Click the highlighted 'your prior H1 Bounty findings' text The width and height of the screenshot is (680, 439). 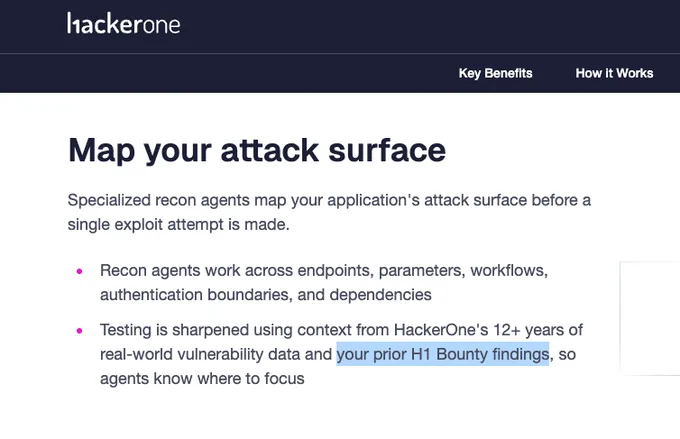pyautogui.click(x=443, y=354)
